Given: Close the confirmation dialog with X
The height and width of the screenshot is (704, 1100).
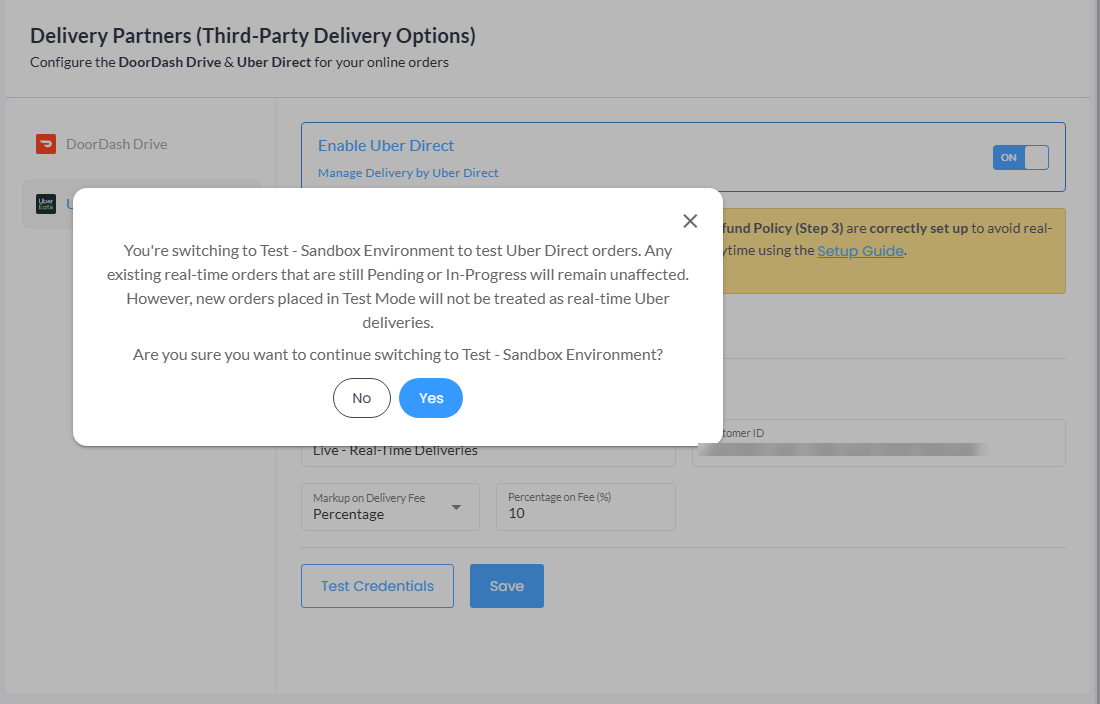Looking at the screenshot, I should 690,221.
